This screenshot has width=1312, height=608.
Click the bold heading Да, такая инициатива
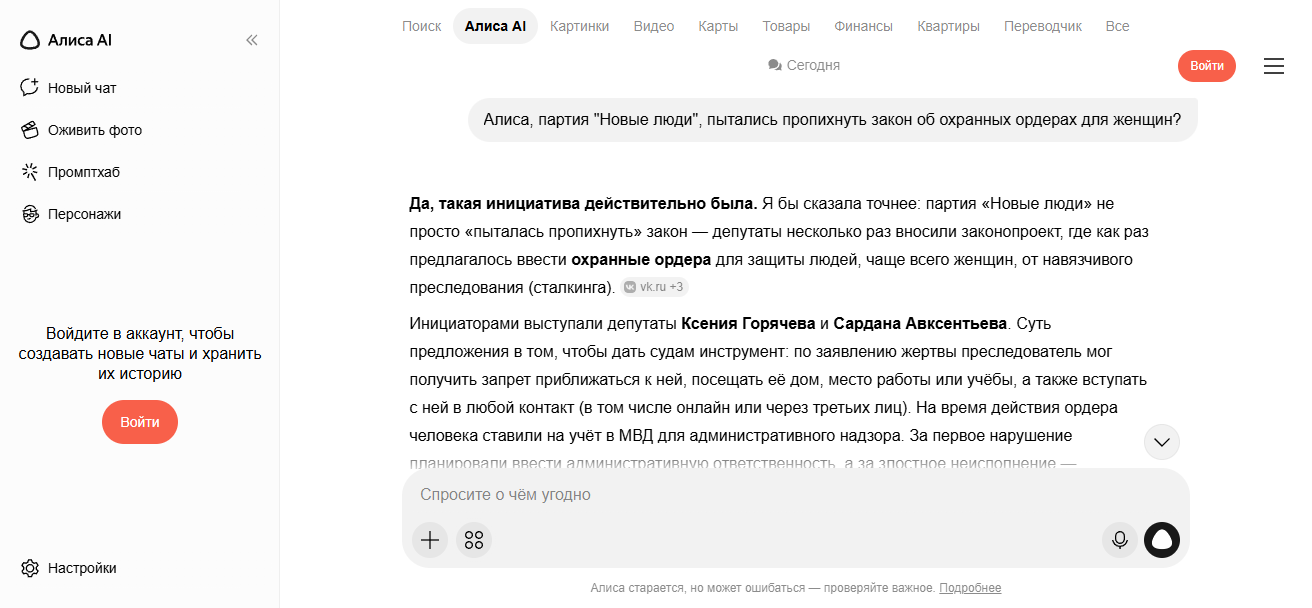(583, 204)
